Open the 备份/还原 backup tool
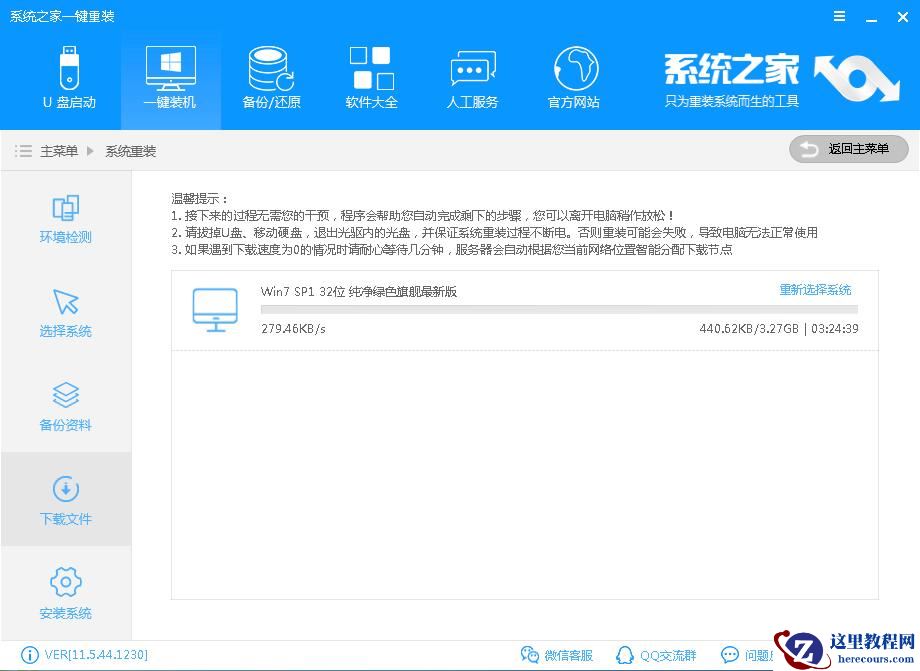Viewport: 920px width, 671px height. pyautogui.click(x=270, y=78)
